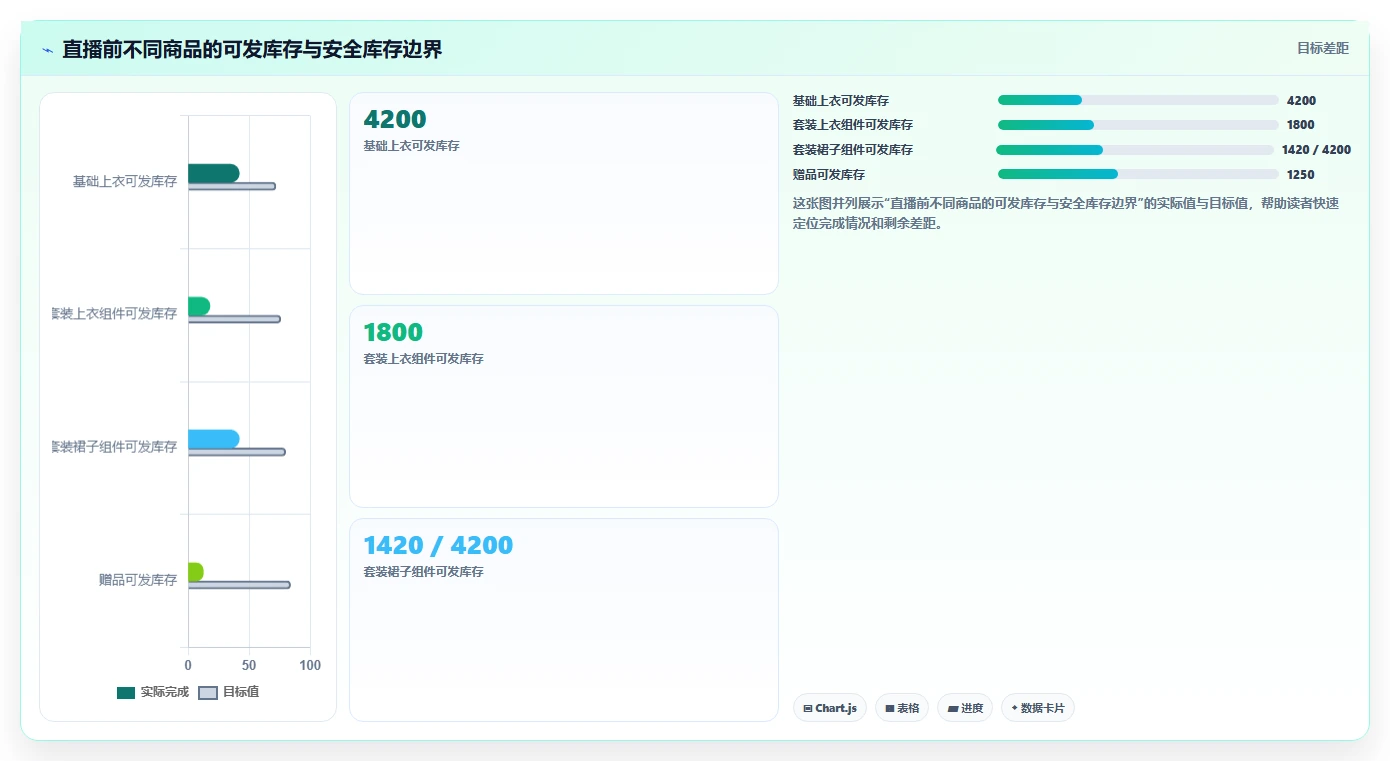Click the main title 直播前不同商品的可发库存与安全库存边界
Viewport: 1390px width, 761px height.
pos(252,50)
